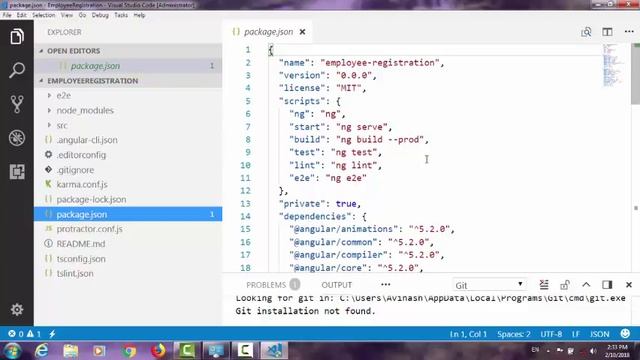Viewport: 640px width, 360px height.
Task: Open the Debug menu
Action: pos(100,15)
